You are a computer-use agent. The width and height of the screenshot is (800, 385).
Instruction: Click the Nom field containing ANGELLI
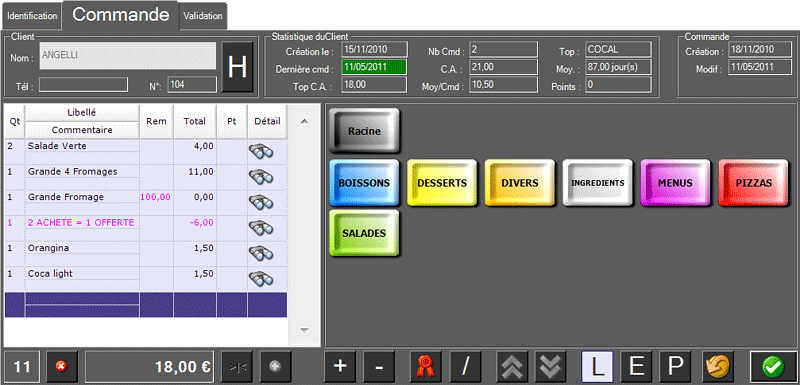128,56
